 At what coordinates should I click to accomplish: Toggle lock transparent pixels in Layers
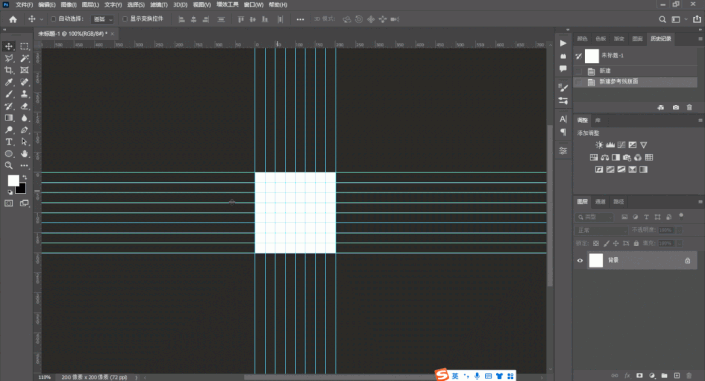596,243
